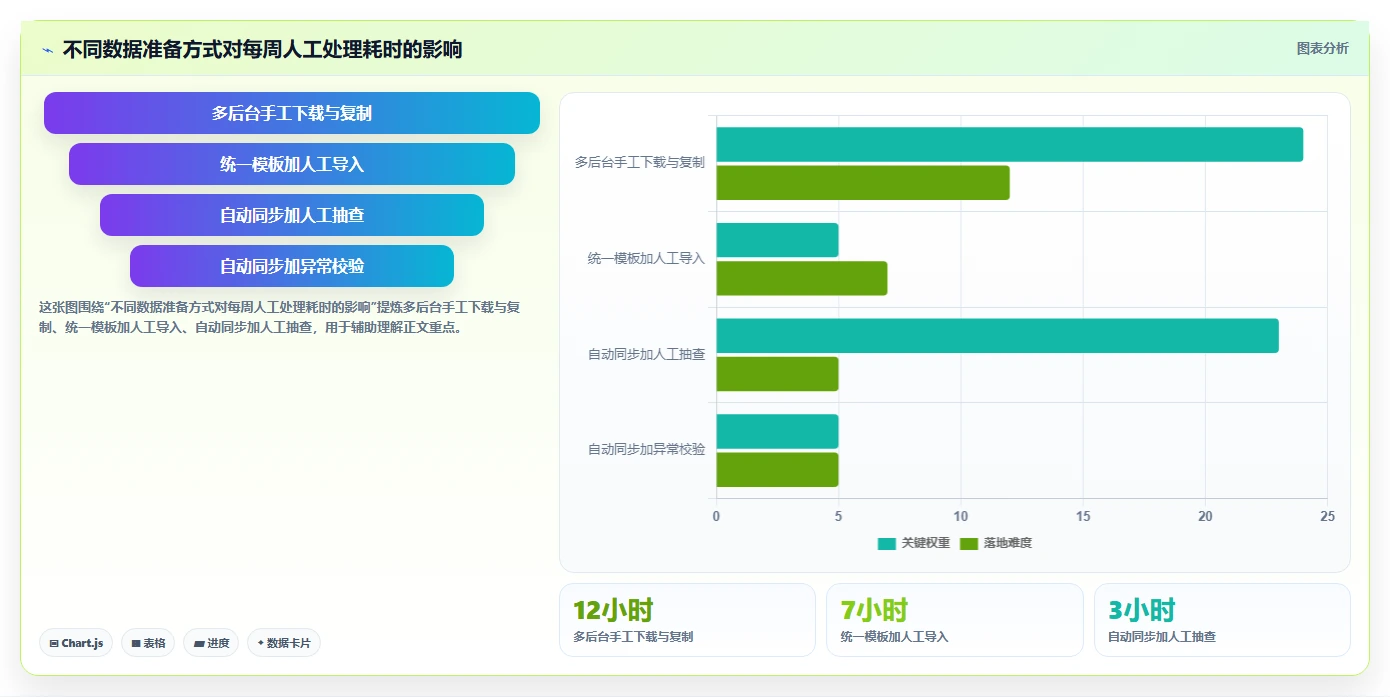Click the 自动同步加人工抽查 caption under 3小时
1390x697 pixels.
pyautogui.click(x=1162, y=637)
